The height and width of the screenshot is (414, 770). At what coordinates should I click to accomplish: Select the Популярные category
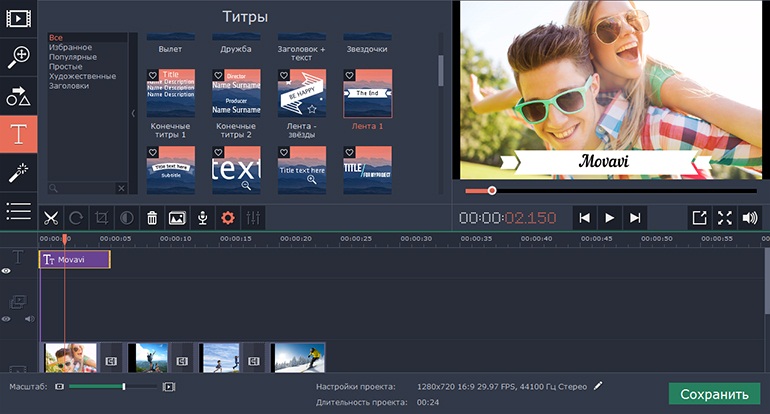coord(73,57)
